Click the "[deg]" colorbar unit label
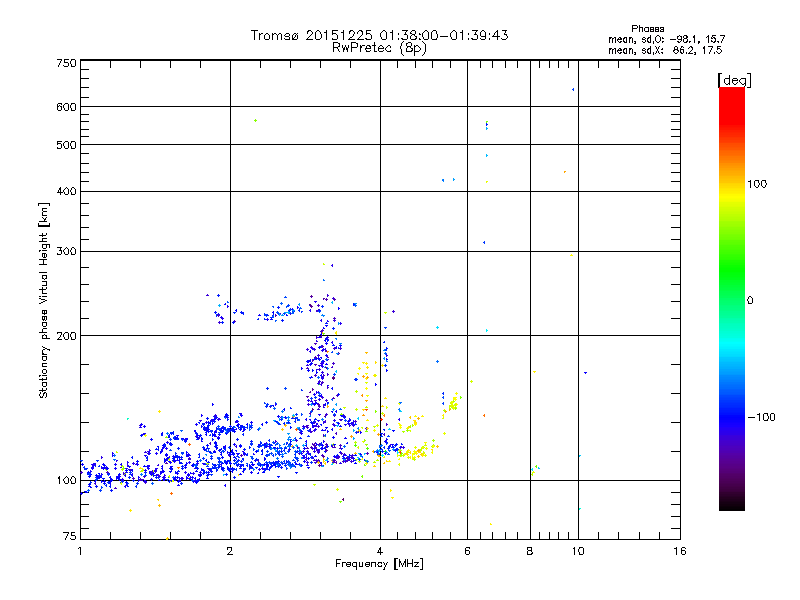 (734, 80)
